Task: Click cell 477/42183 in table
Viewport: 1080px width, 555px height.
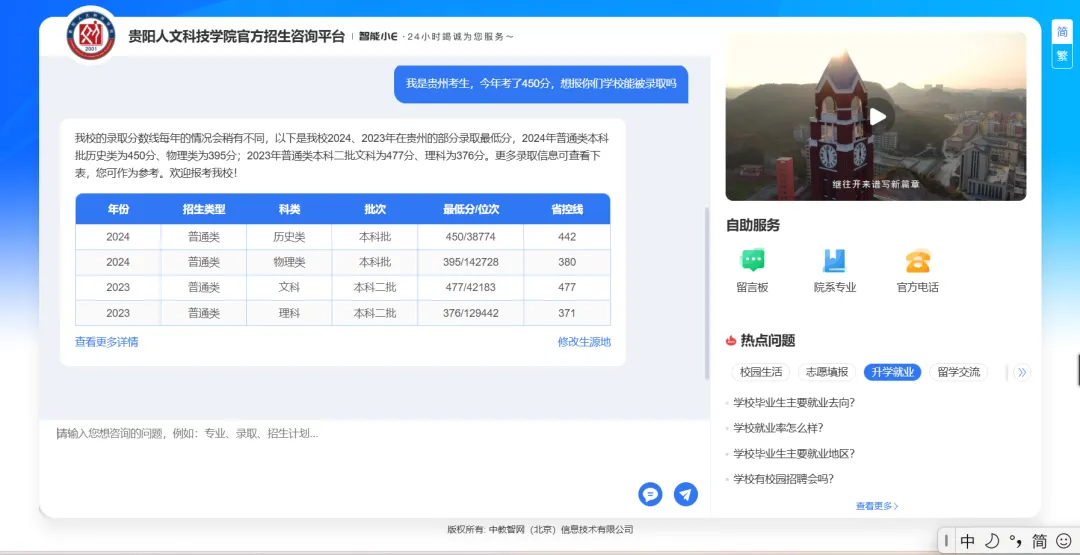Action: click(x=470, y=288)
